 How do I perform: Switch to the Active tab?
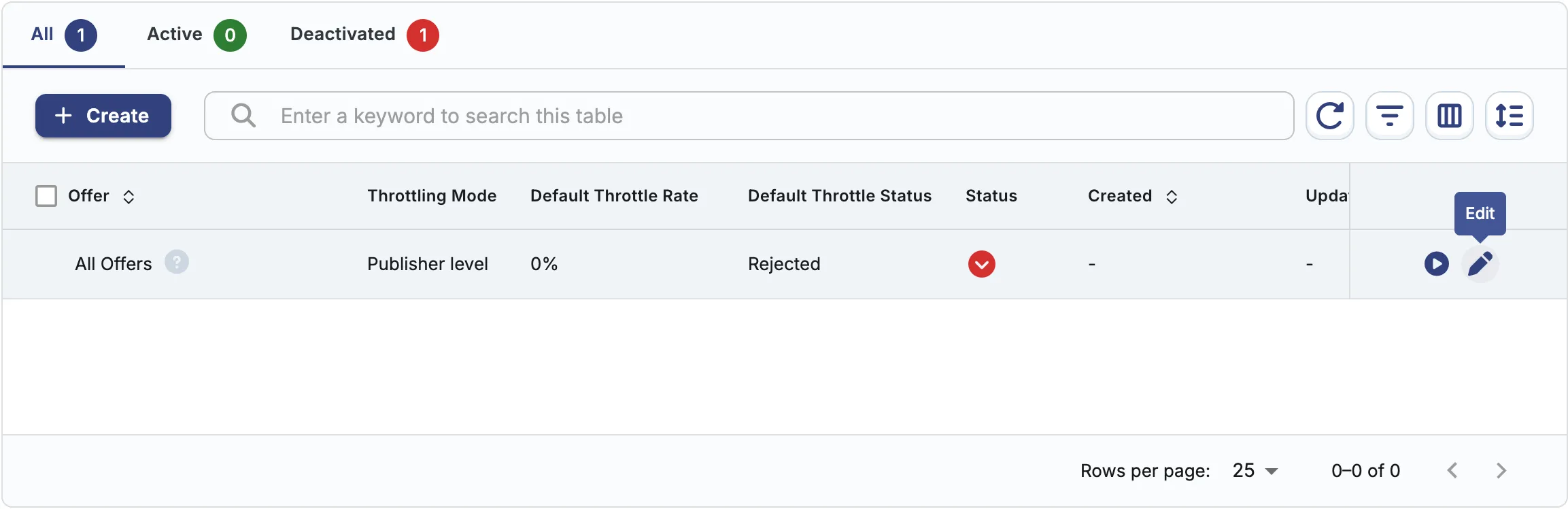pyautogui.click(x=197, y=35)
